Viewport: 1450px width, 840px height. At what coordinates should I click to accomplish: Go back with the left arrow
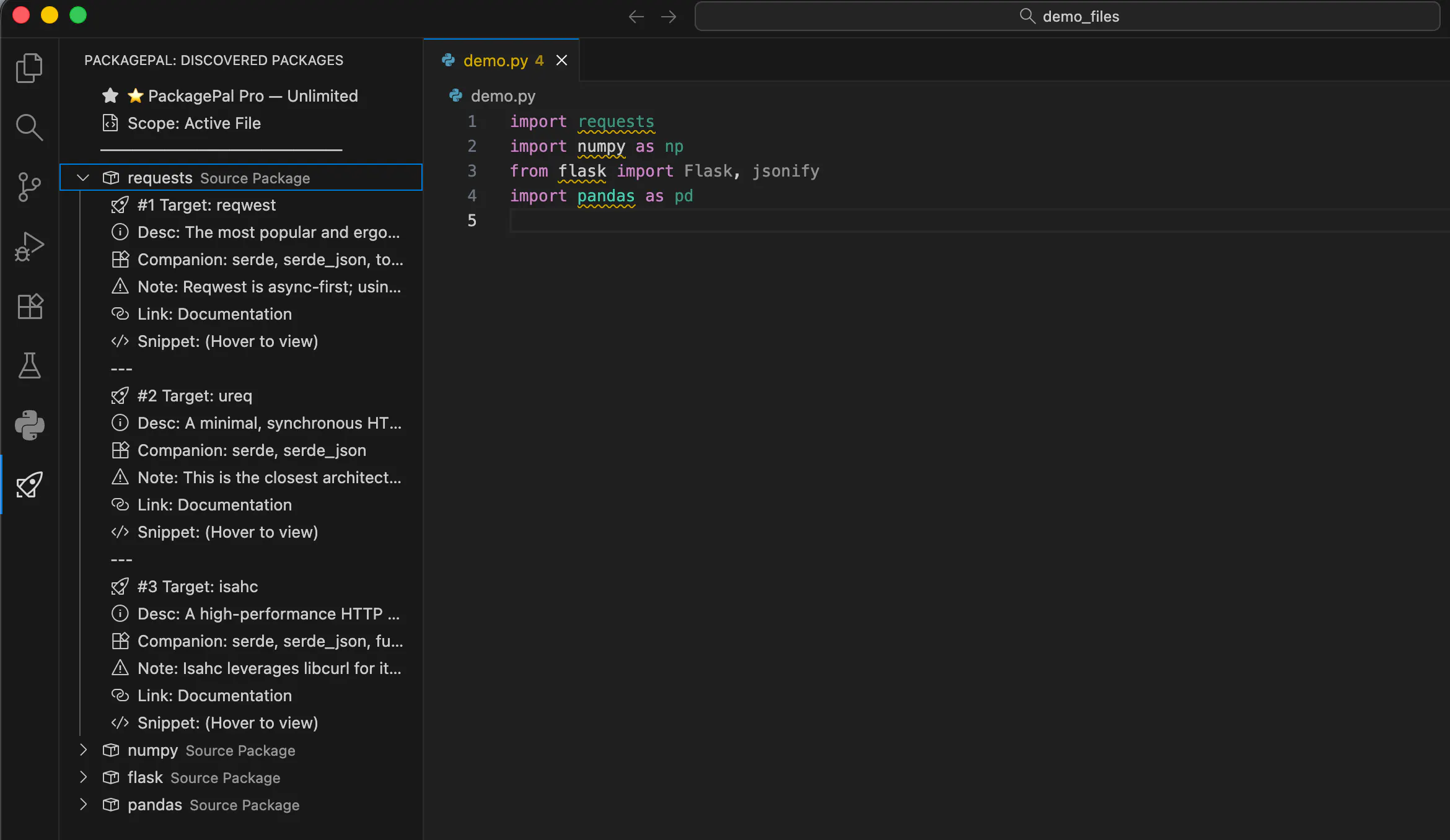click(x=636, y=17)
